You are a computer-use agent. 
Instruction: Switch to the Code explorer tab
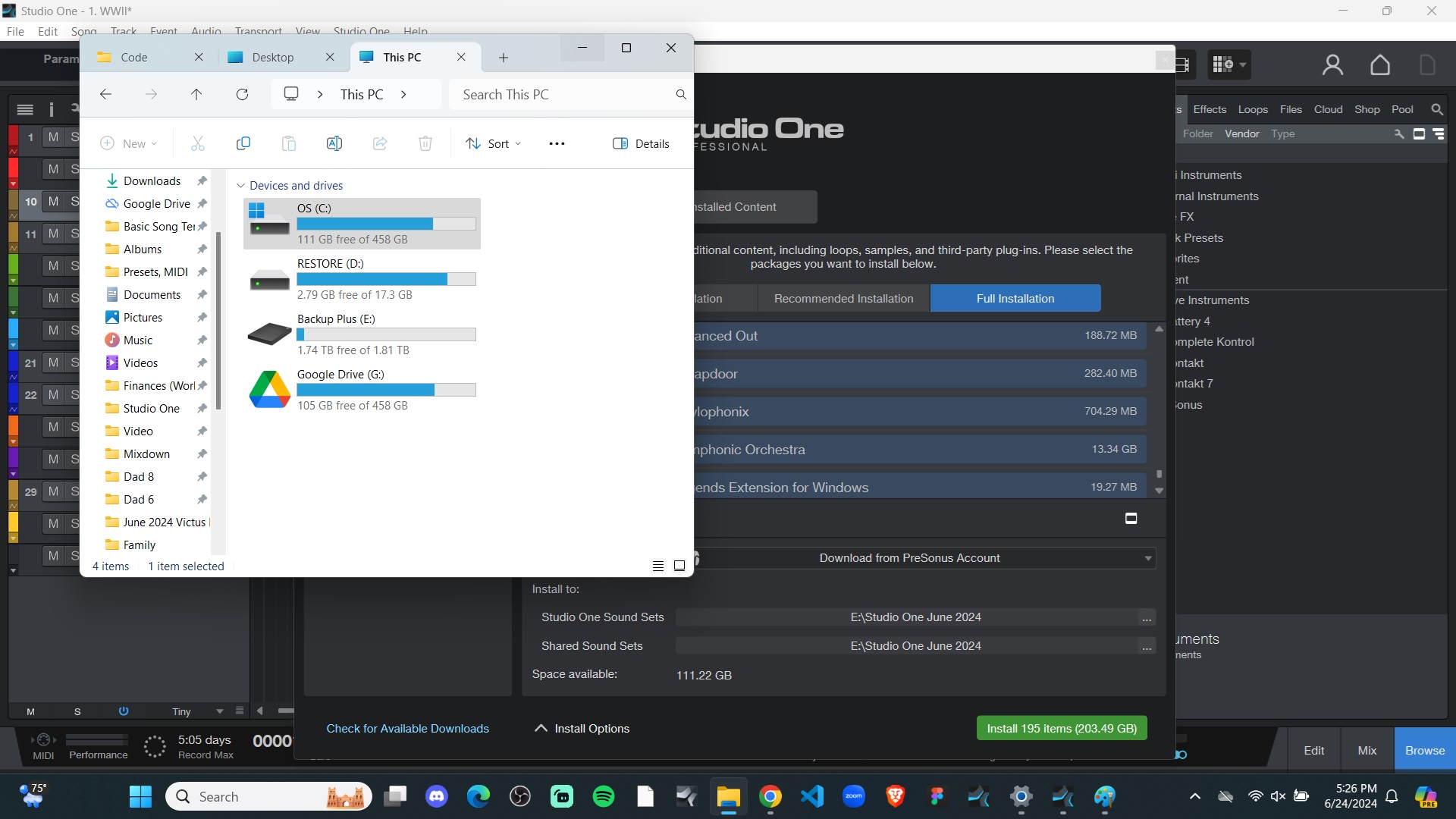(134, 58)
